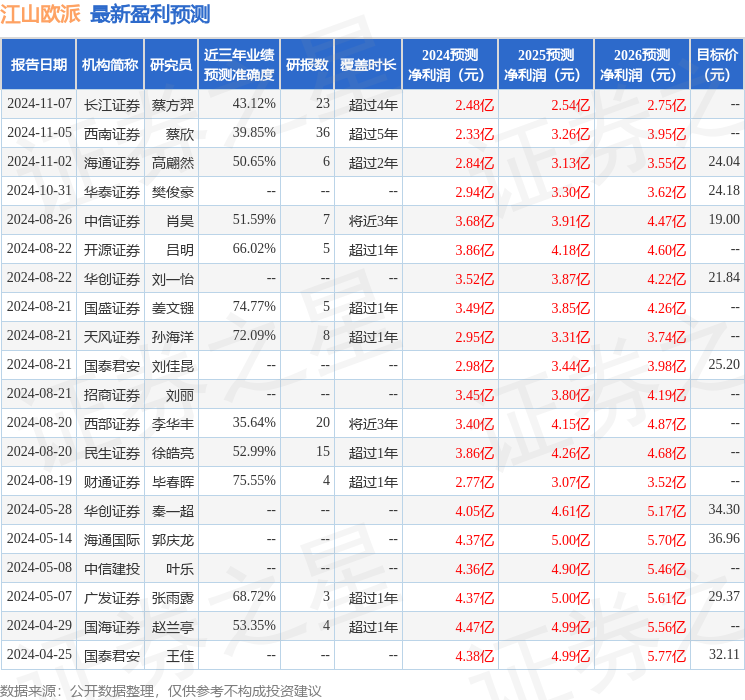The height and width of the screenshot is (700, 745).
Task: Select researcher 蔡欣
Action: tap(180, 134)
